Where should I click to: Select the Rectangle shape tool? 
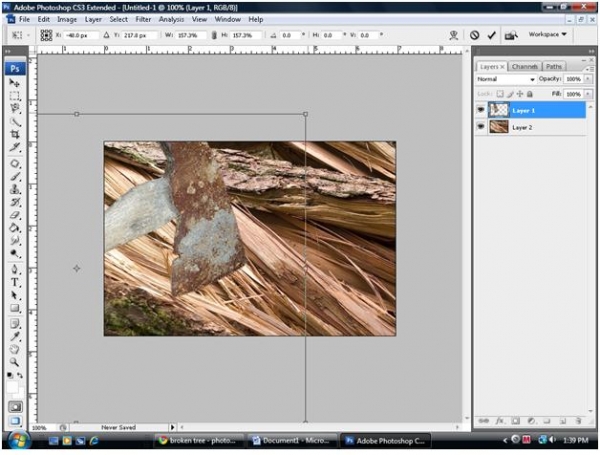tap(15, 308)
